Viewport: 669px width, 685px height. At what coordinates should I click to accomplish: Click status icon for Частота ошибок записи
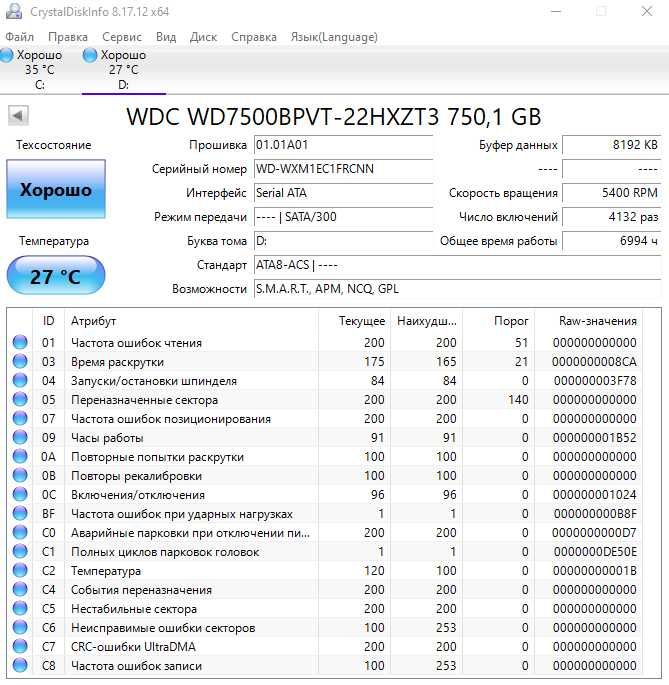(x=20, y=665)
